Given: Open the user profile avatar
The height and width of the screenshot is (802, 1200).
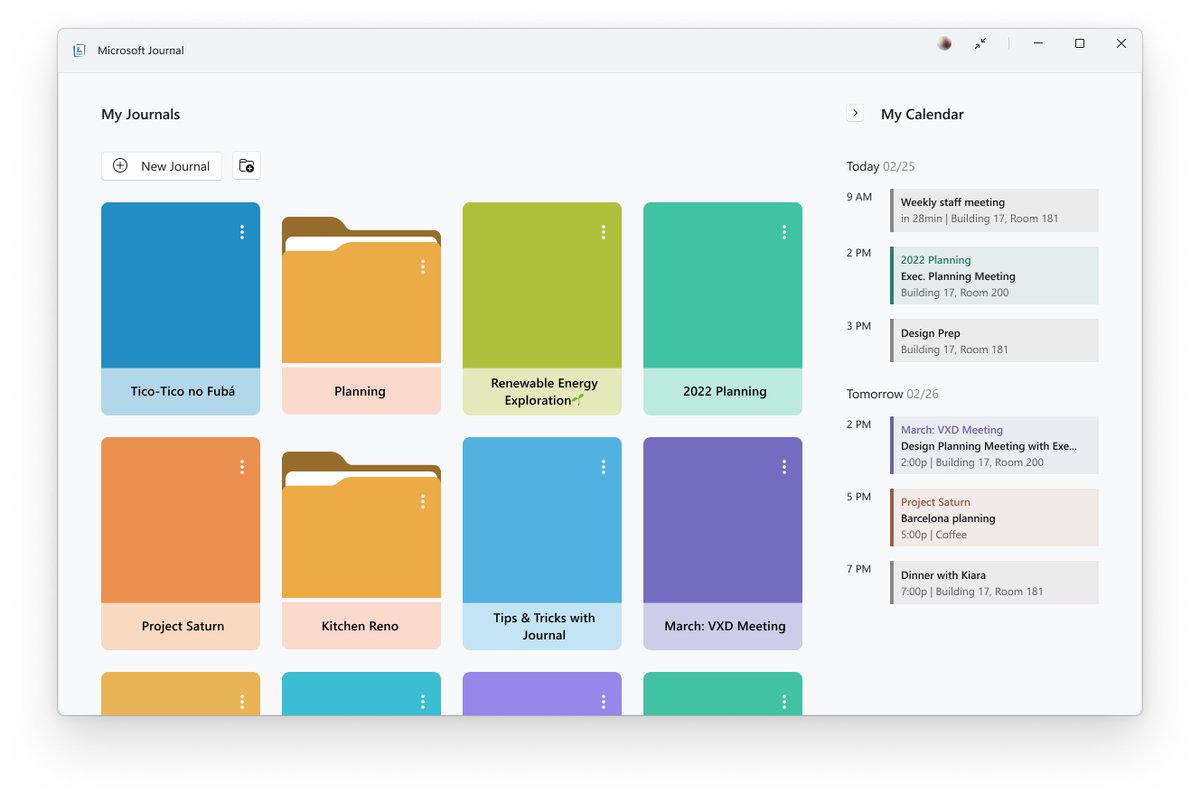Looking at the screenshot, I should point(944,44).
